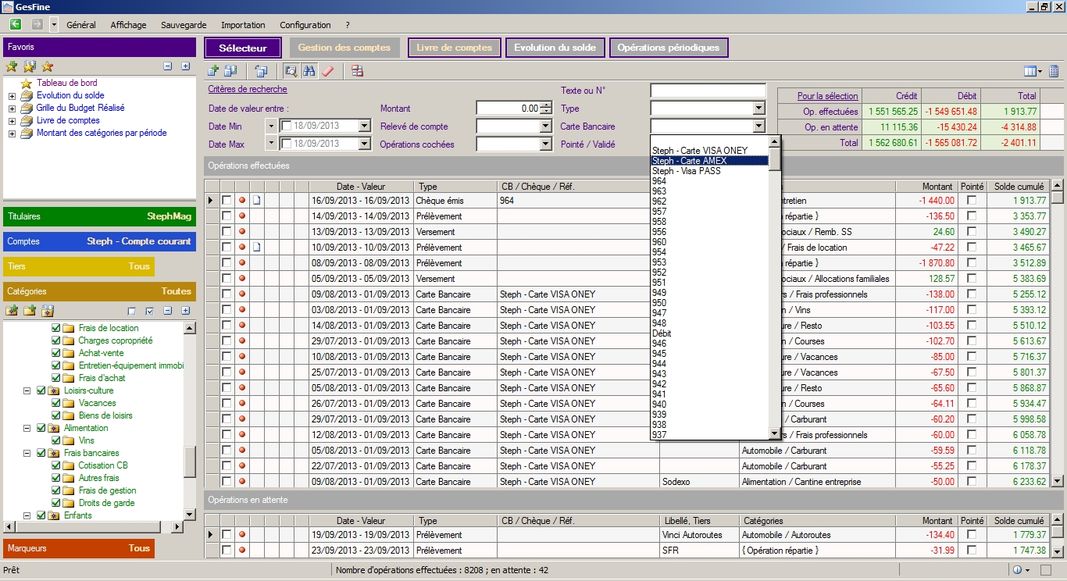1067x581 pixels.
Task: Open the Sauvegarde menu
Action: 183,25
